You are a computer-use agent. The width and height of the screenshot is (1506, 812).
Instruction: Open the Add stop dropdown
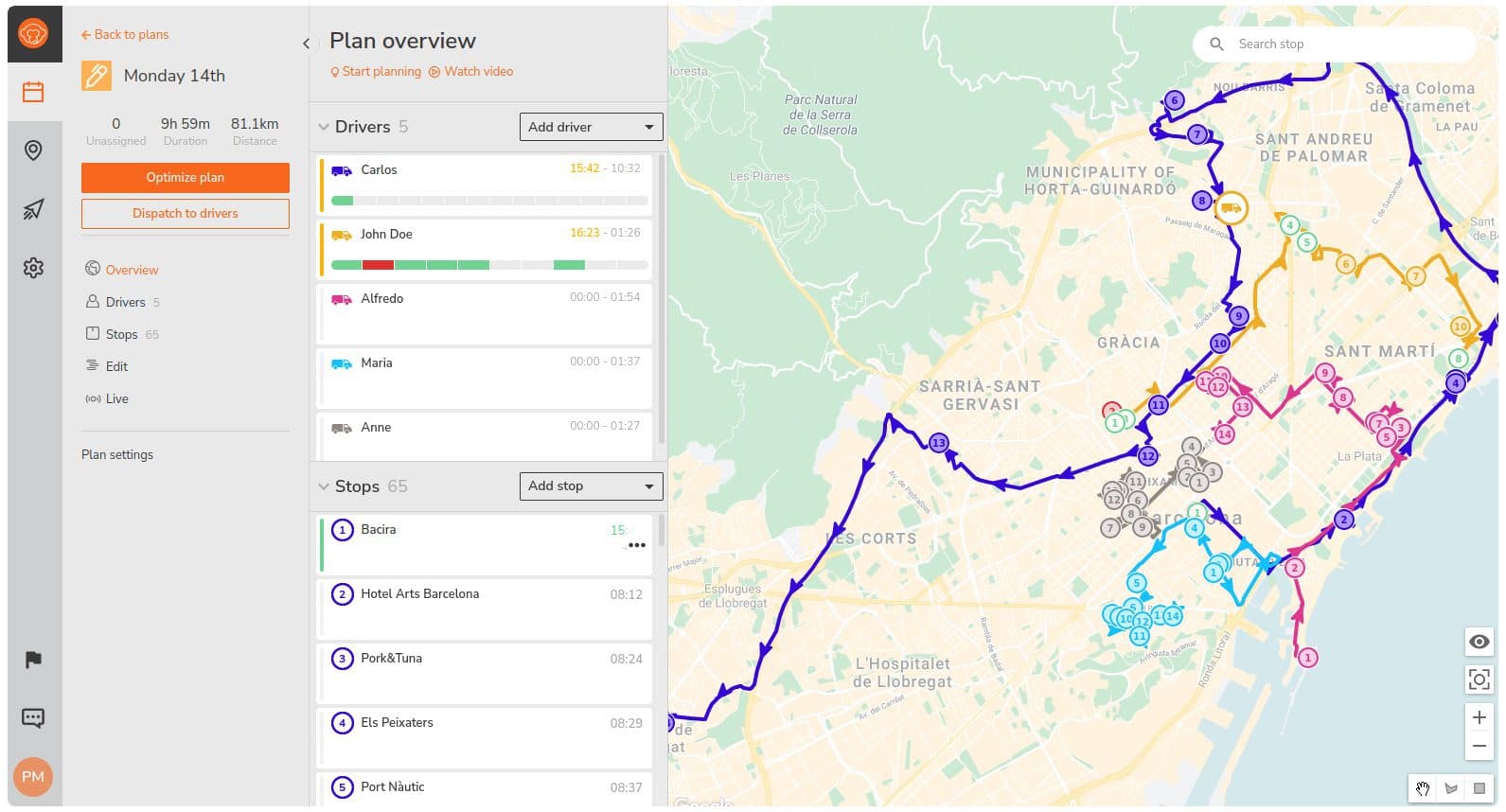point(591,485)
